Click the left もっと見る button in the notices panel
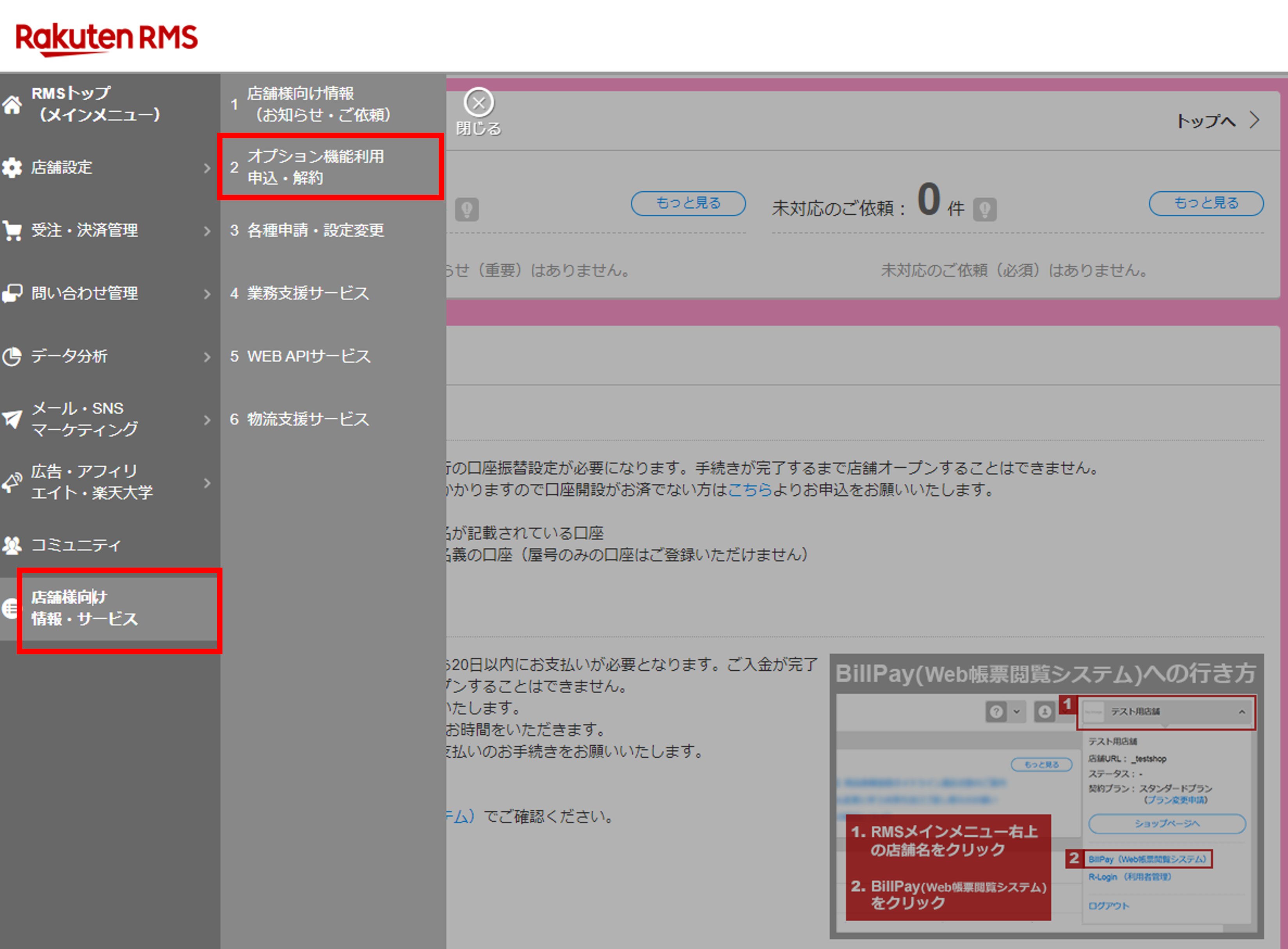 click(x=688, y=203)
